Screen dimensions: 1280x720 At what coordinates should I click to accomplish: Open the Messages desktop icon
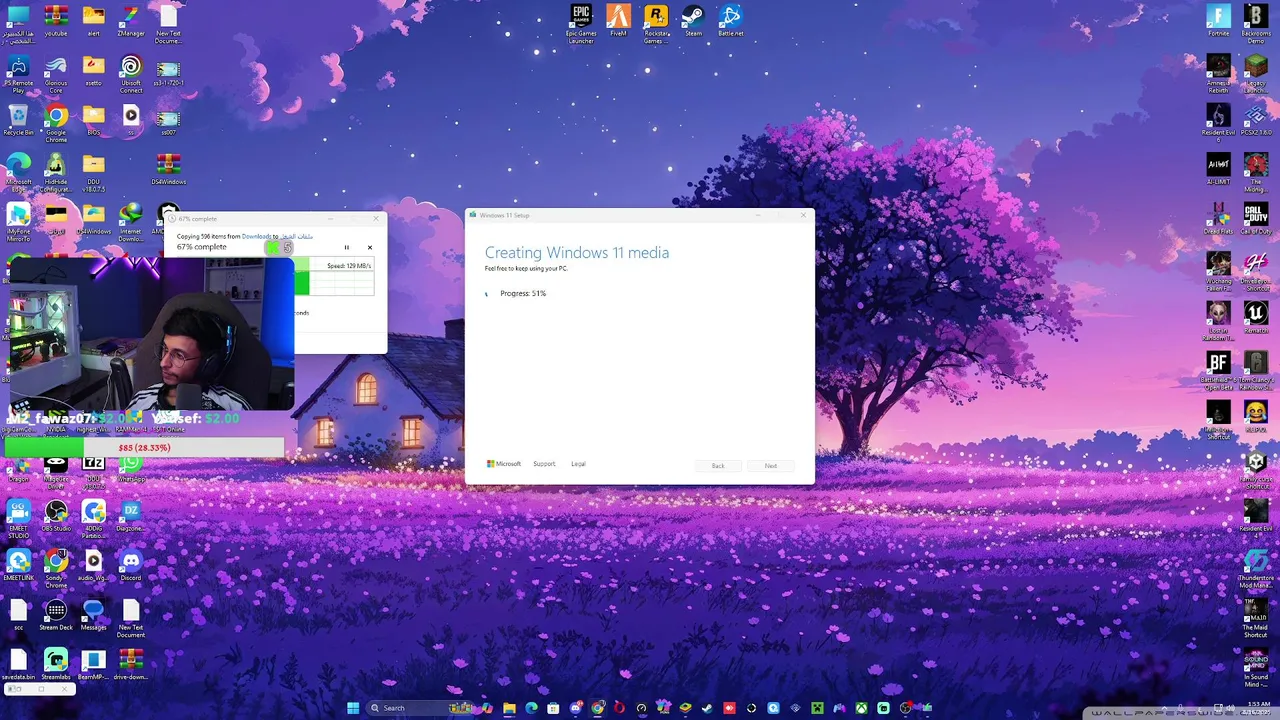tap(93, 615)
